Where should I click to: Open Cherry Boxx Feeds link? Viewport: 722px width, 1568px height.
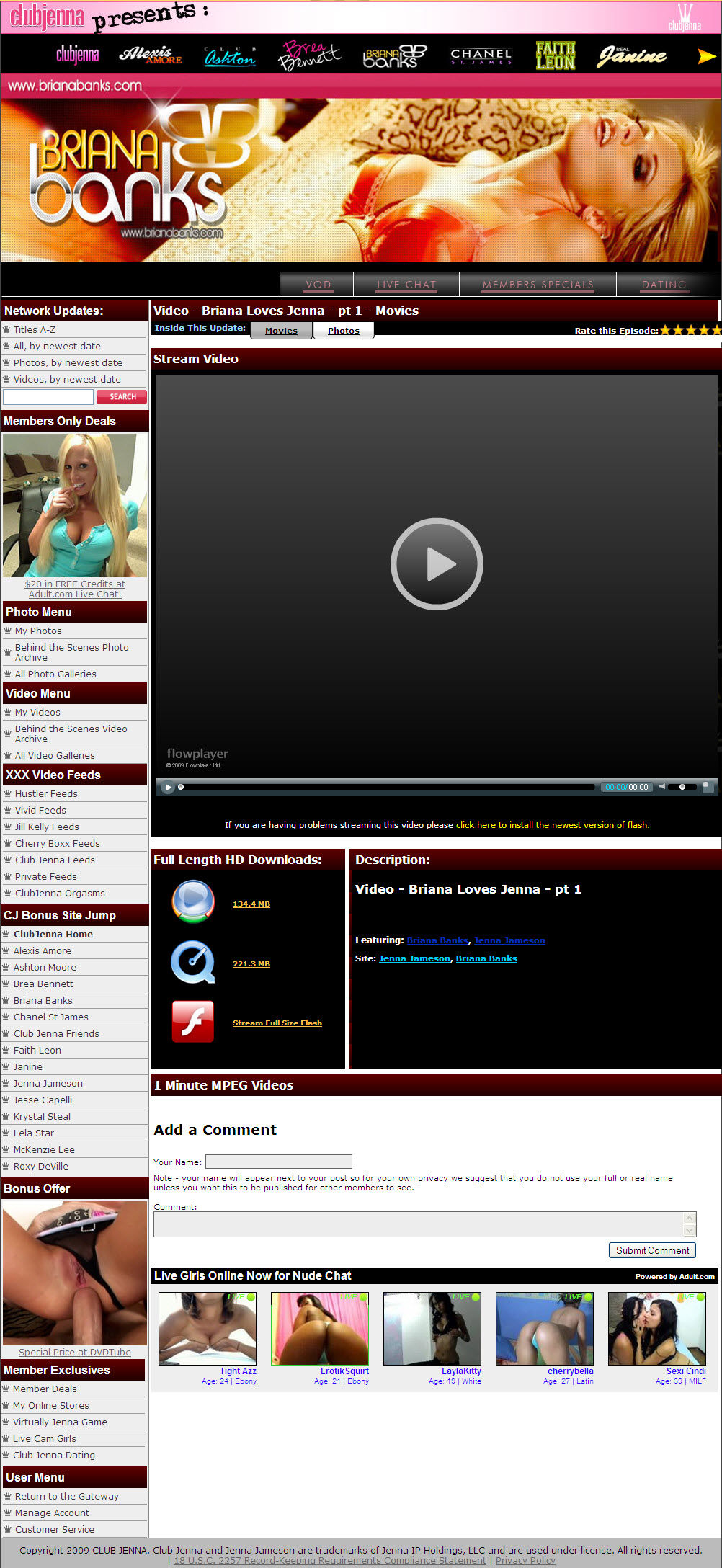coord(58,843)
